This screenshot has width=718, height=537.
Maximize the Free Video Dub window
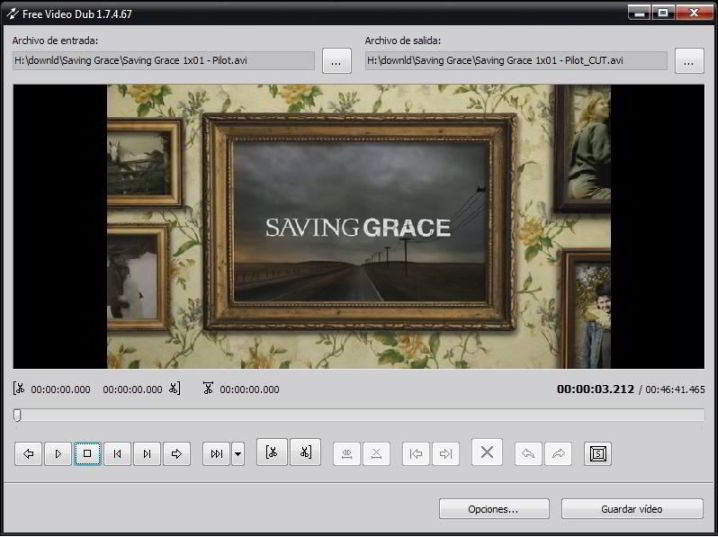[663, 12]
